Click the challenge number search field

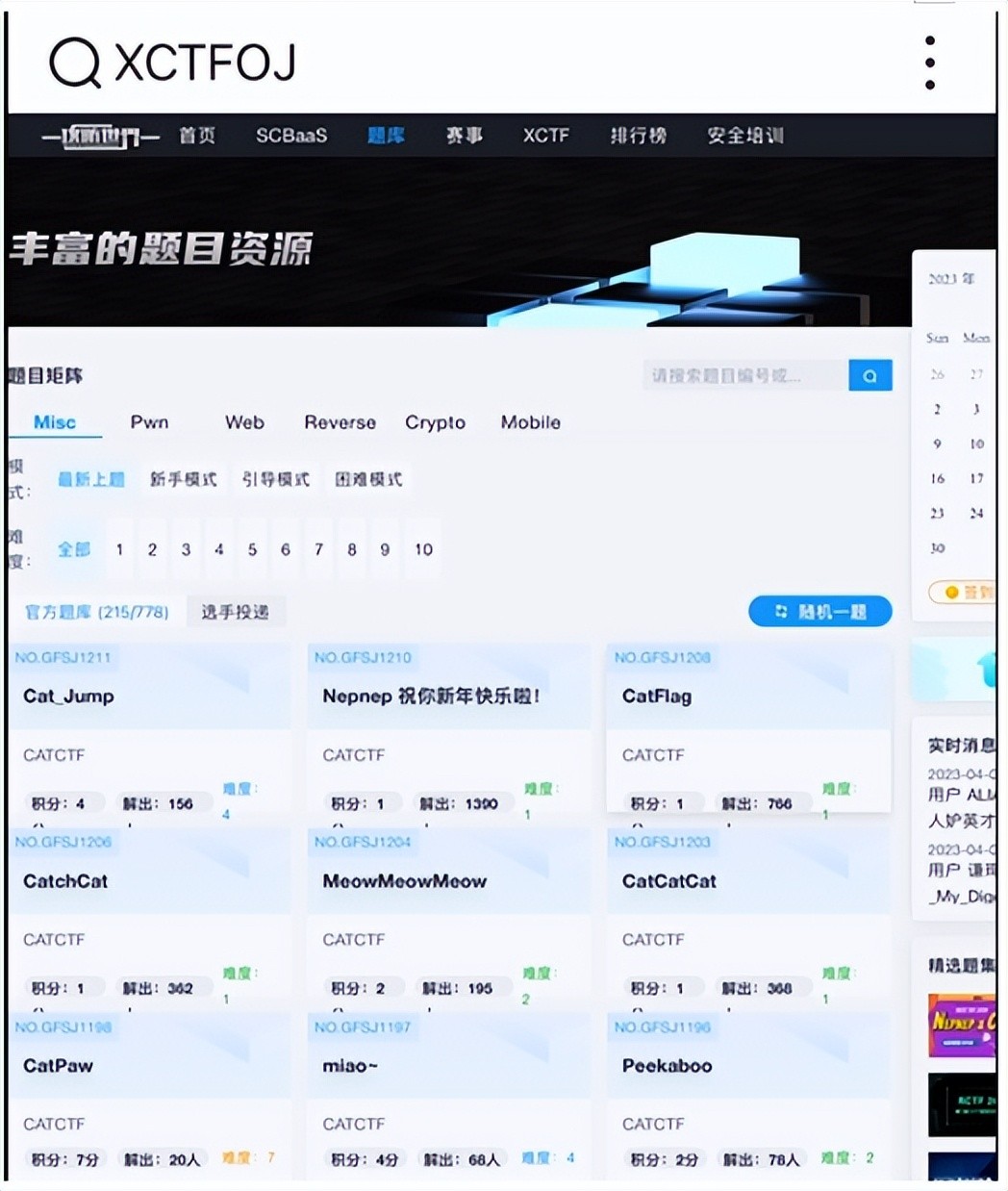743,376
